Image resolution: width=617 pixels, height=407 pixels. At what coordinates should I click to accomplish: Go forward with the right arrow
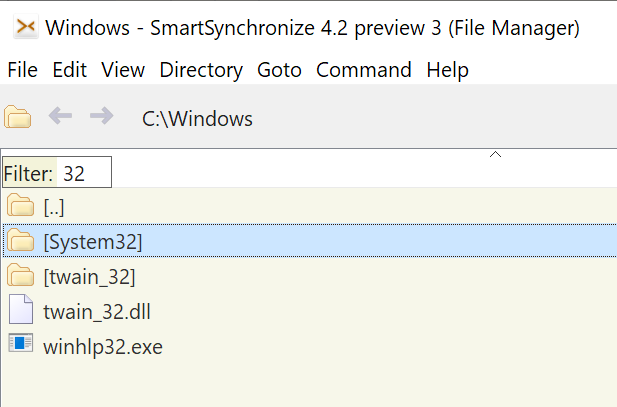101,117
